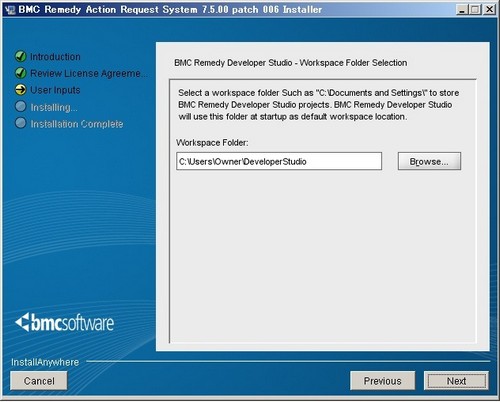Click the installer icon in the title bar
Image resolution: width=500 pixels, height=402 pixels.
pyautogui.click(x=11, y=10)
